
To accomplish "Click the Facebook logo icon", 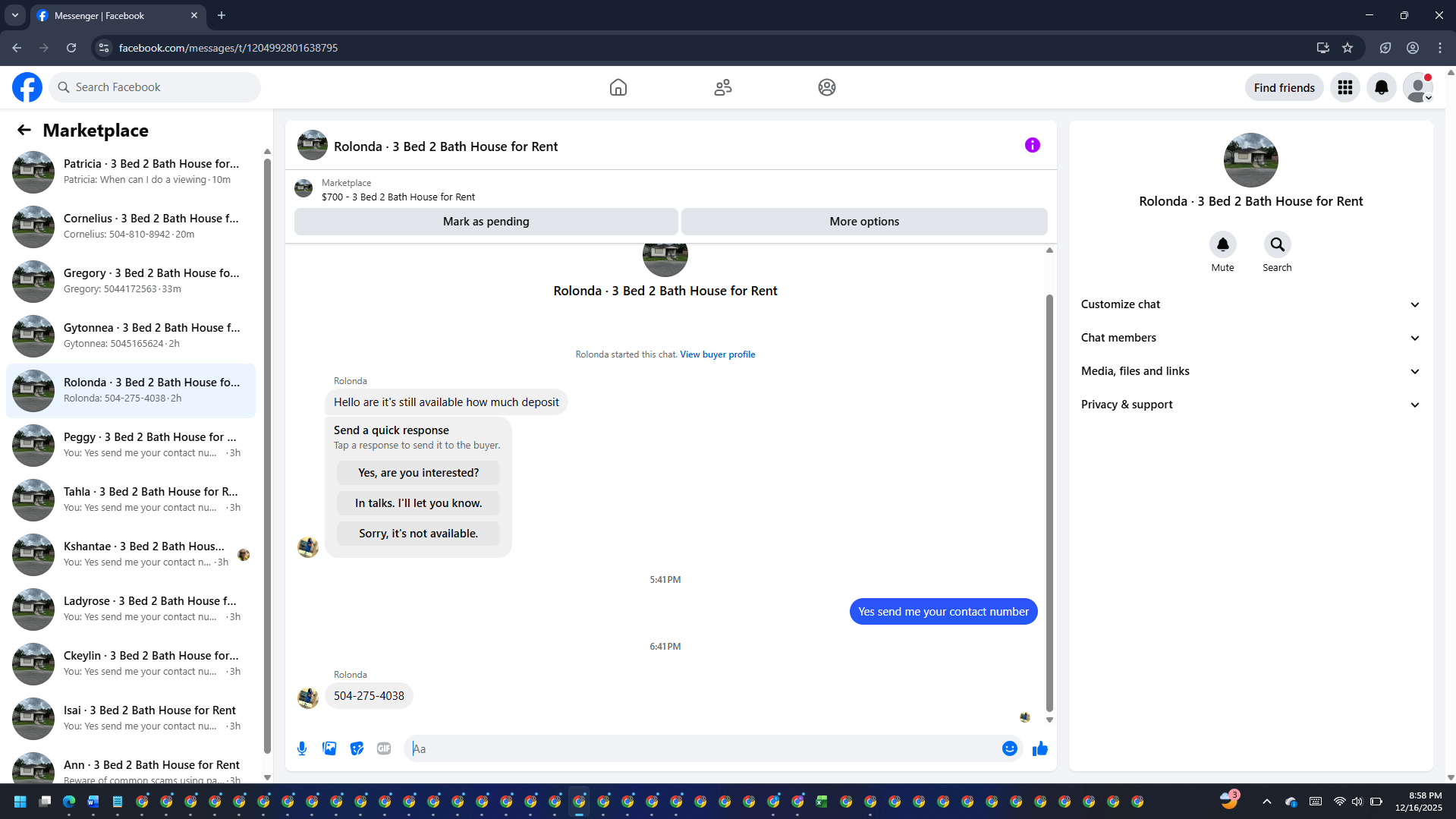I will tap(27, 87).
